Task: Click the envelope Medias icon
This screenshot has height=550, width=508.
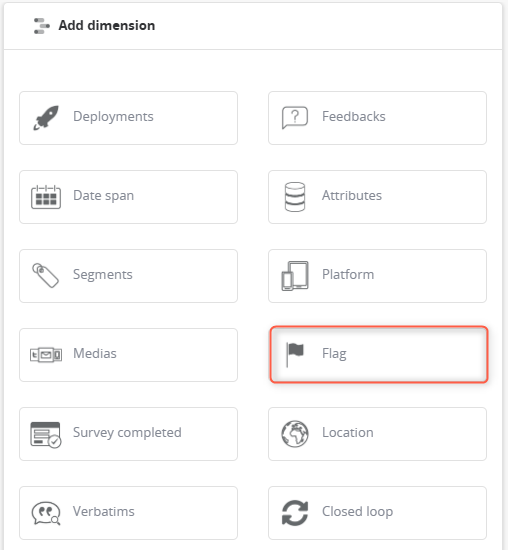Action: [x=46, y=355]
